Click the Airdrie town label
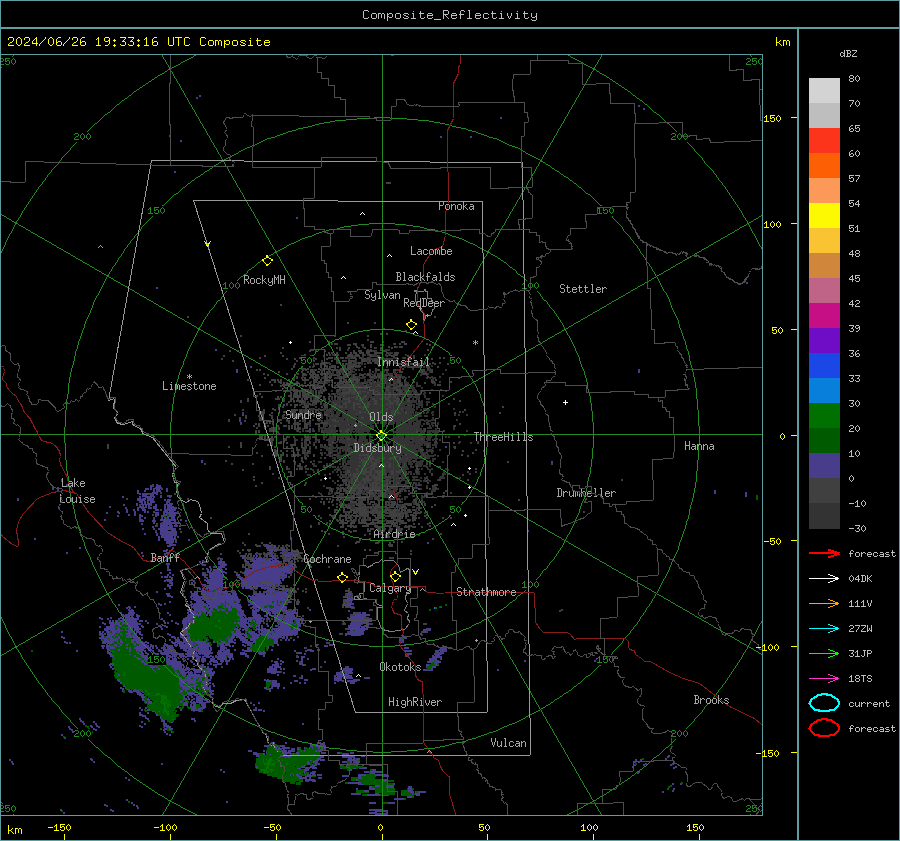This screenshot has width=900, height=841. (394, 534)
